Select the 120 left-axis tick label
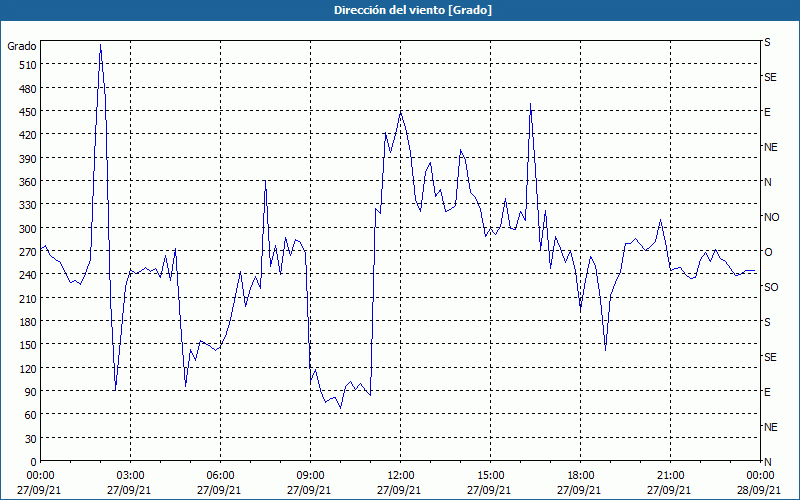This screenshot has width=800, height=500. pos(28,368)
